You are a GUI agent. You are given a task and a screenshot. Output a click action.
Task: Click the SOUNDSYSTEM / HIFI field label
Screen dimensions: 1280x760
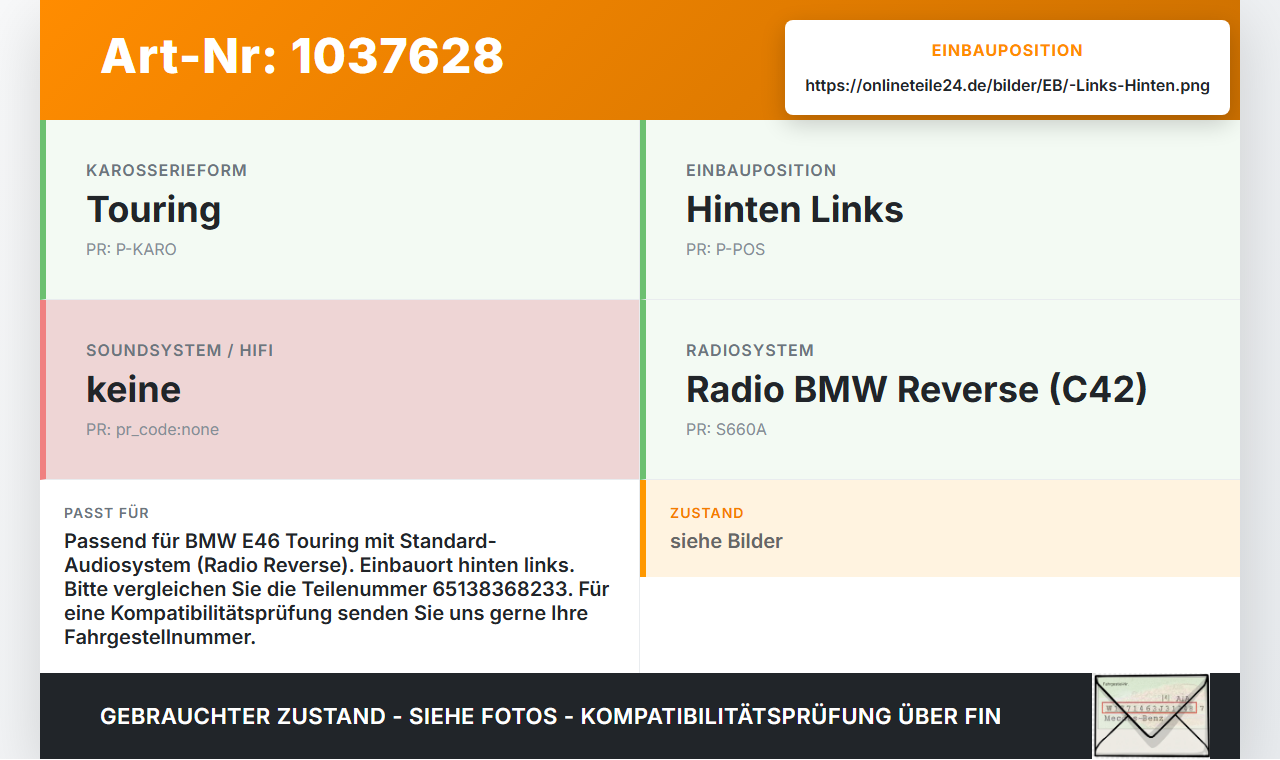click(179, 351)
